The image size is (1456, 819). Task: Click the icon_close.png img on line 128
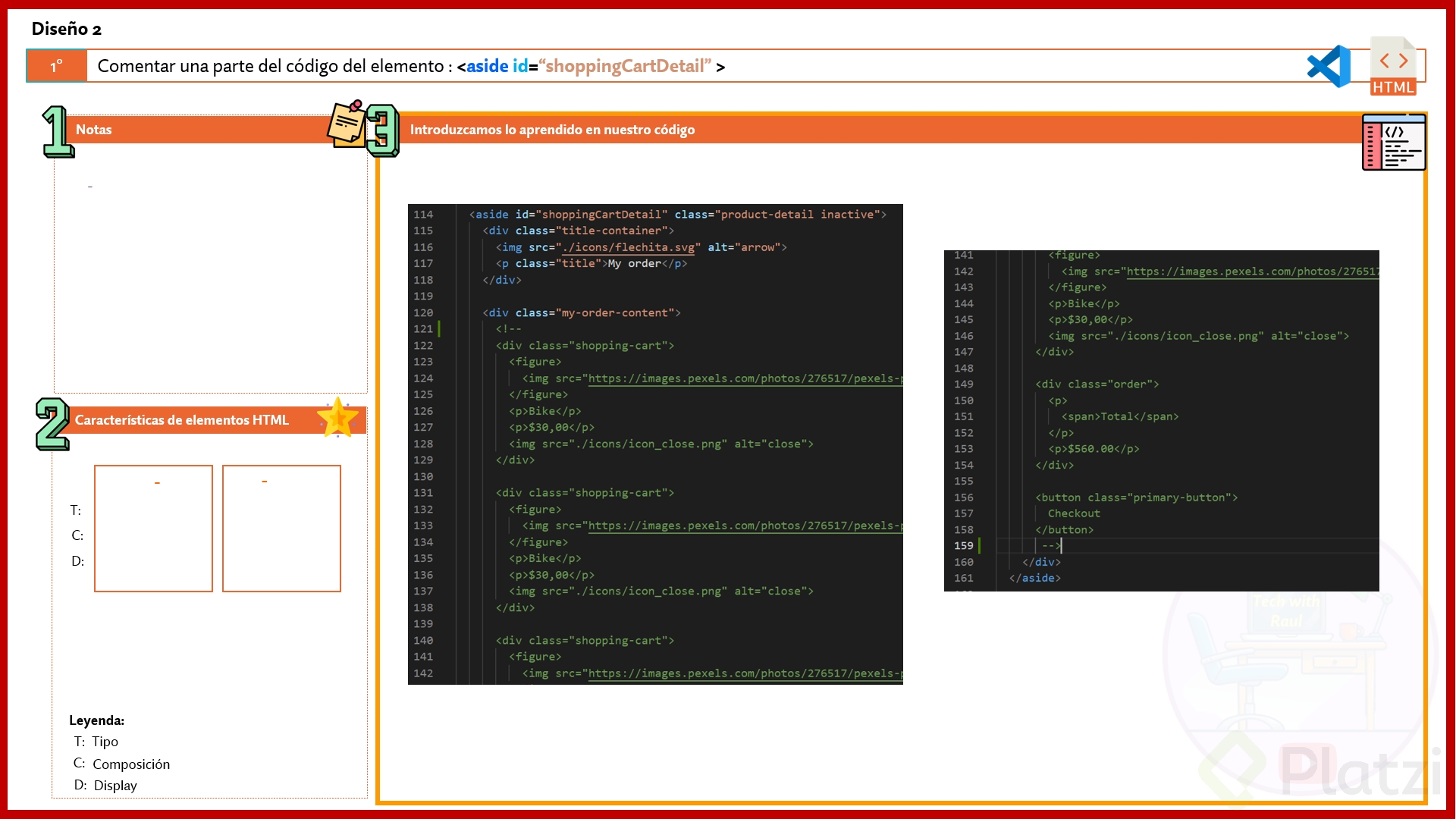tap(661, 444)
